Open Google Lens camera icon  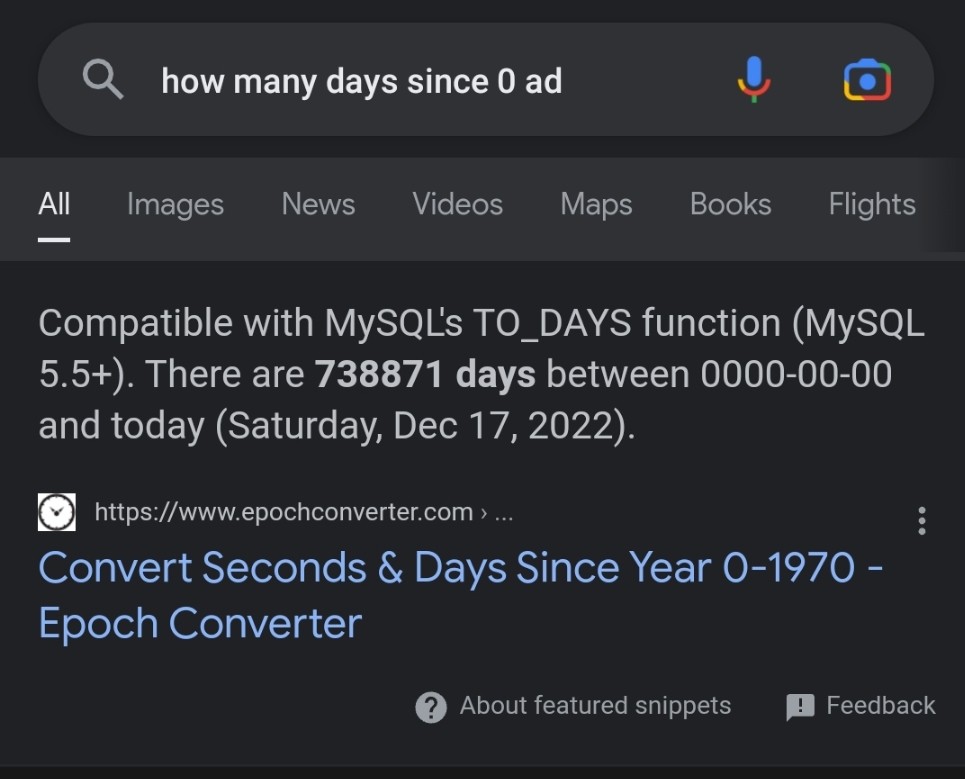867,80
